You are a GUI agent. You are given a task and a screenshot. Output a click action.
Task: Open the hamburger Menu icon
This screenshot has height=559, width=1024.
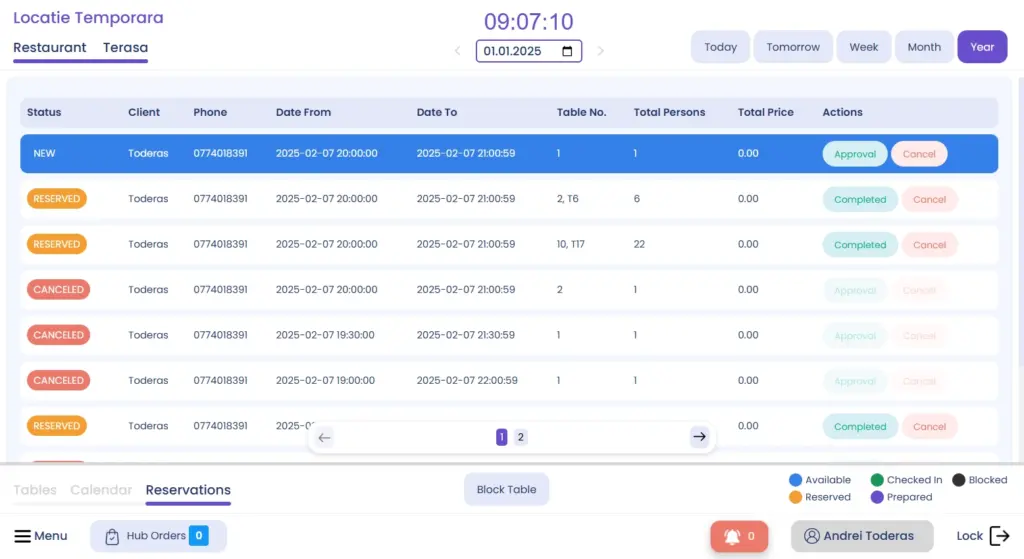point(22,536)
